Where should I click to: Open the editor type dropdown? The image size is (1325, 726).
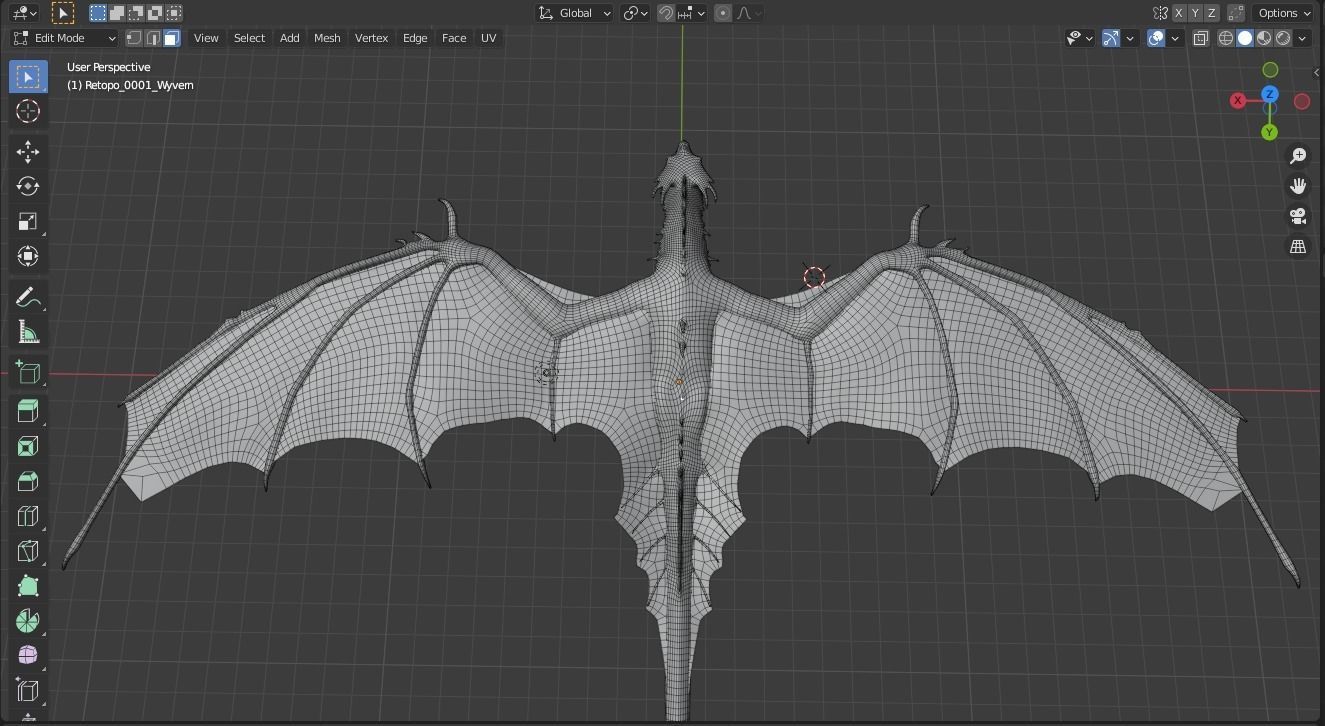point(23,13)
